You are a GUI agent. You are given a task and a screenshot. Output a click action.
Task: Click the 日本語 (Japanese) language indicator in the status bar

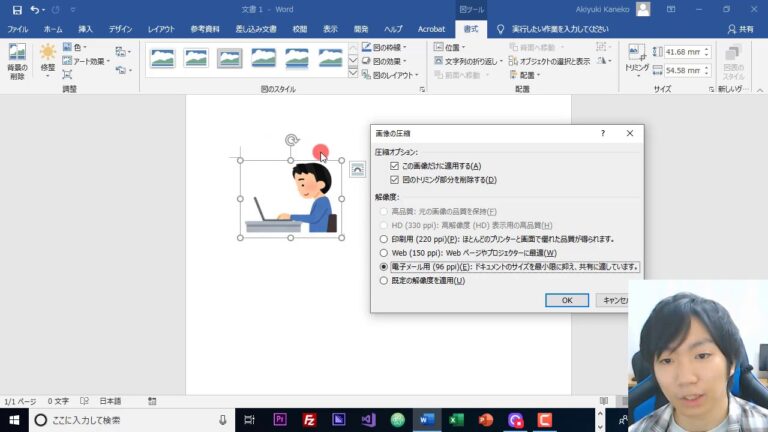point(110,401)
